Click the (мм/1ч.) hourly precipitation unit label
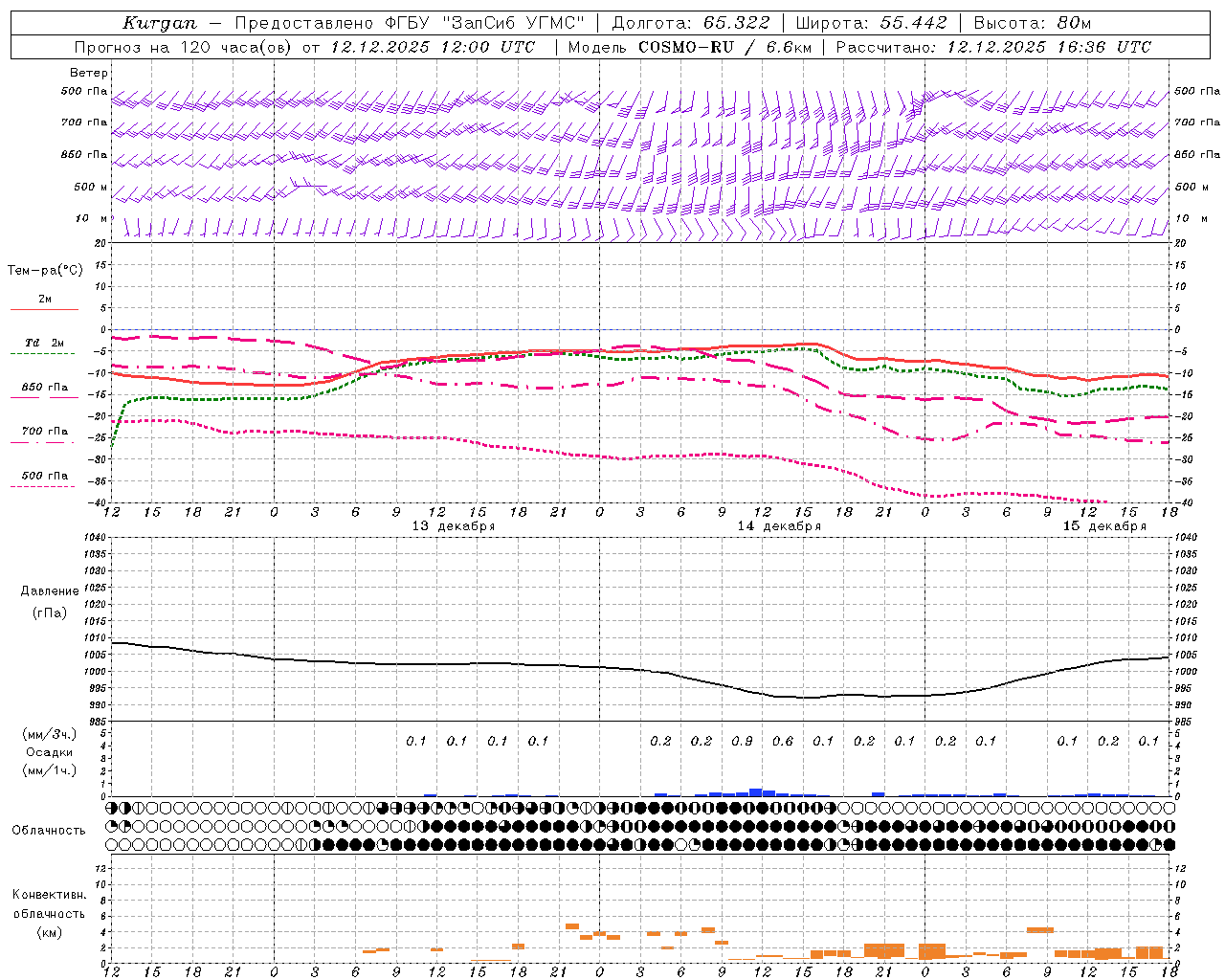 point(50,770)
